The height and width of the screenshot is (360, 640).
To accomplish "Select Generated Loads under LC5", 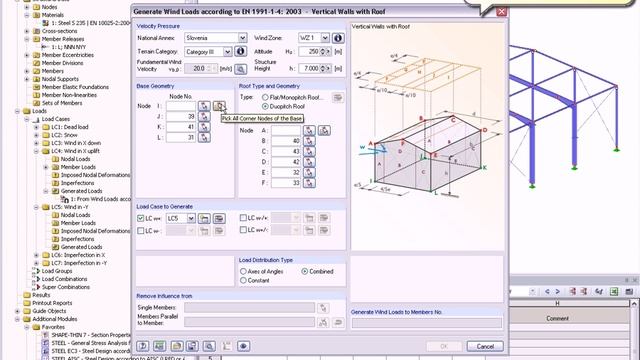I will pyautogui.click(x=81, y=247).
